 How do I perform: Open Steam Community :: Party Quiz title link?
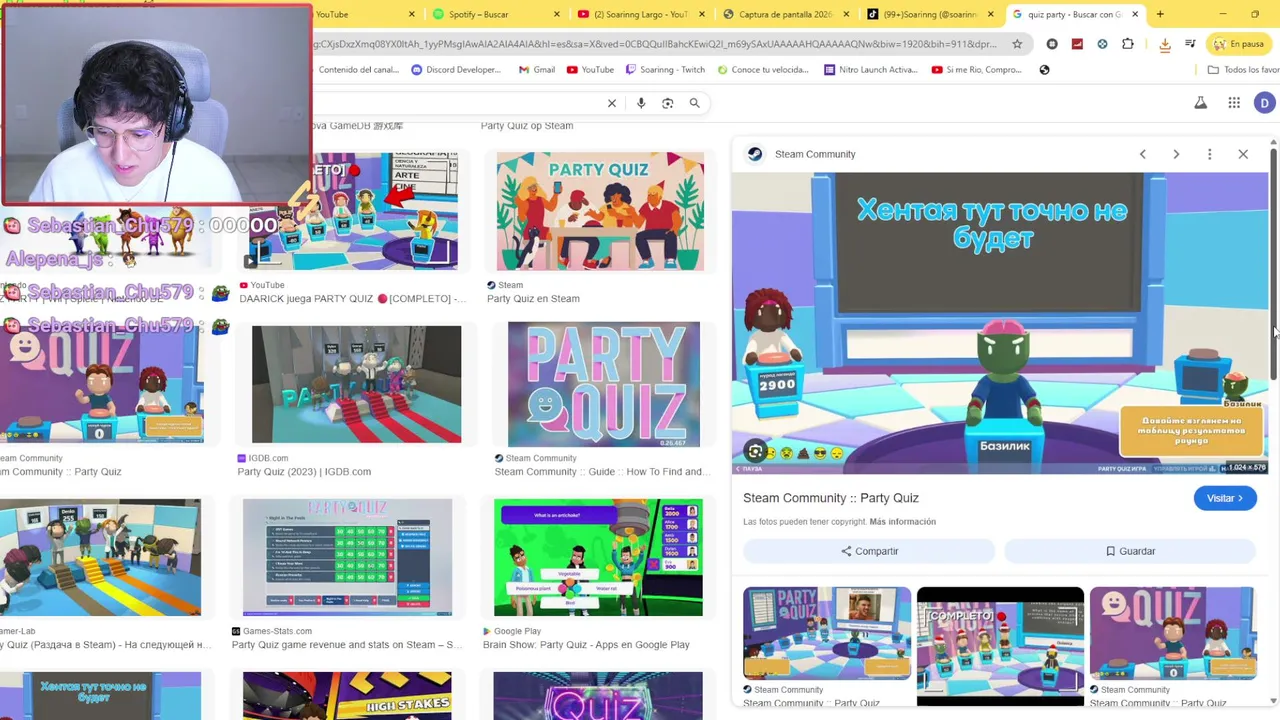(830, 498)
